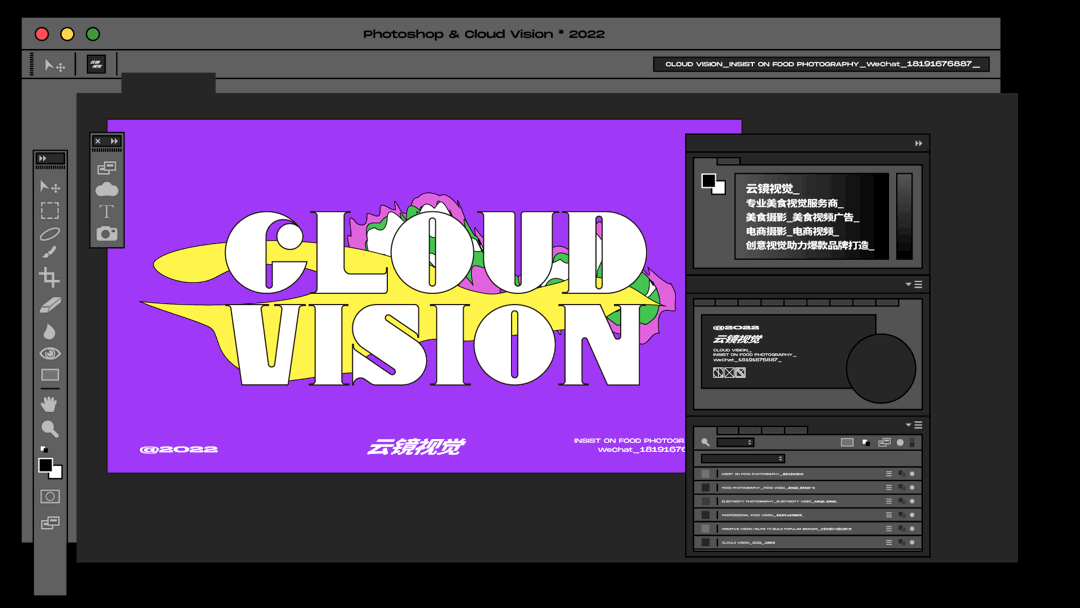Viewport: 1080px width, 608px height.
Task: Change screen mode at the toolbar bottom
Action: 50,523
